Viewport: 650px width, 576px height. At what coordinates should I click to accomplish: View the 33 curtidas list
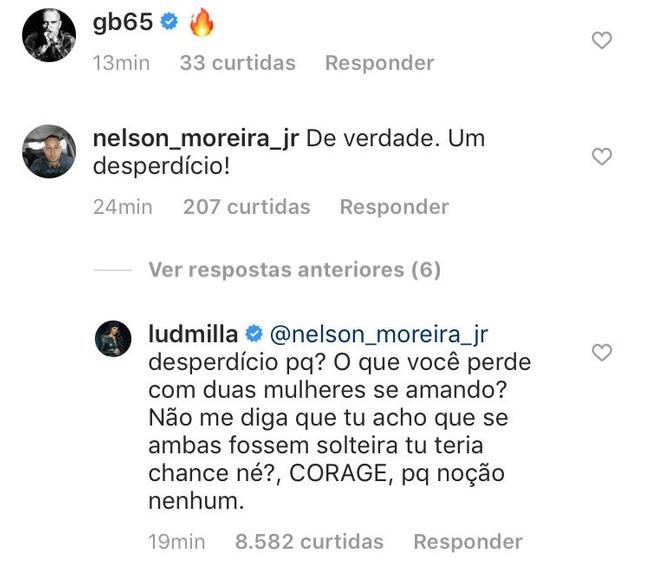point(237,63)
